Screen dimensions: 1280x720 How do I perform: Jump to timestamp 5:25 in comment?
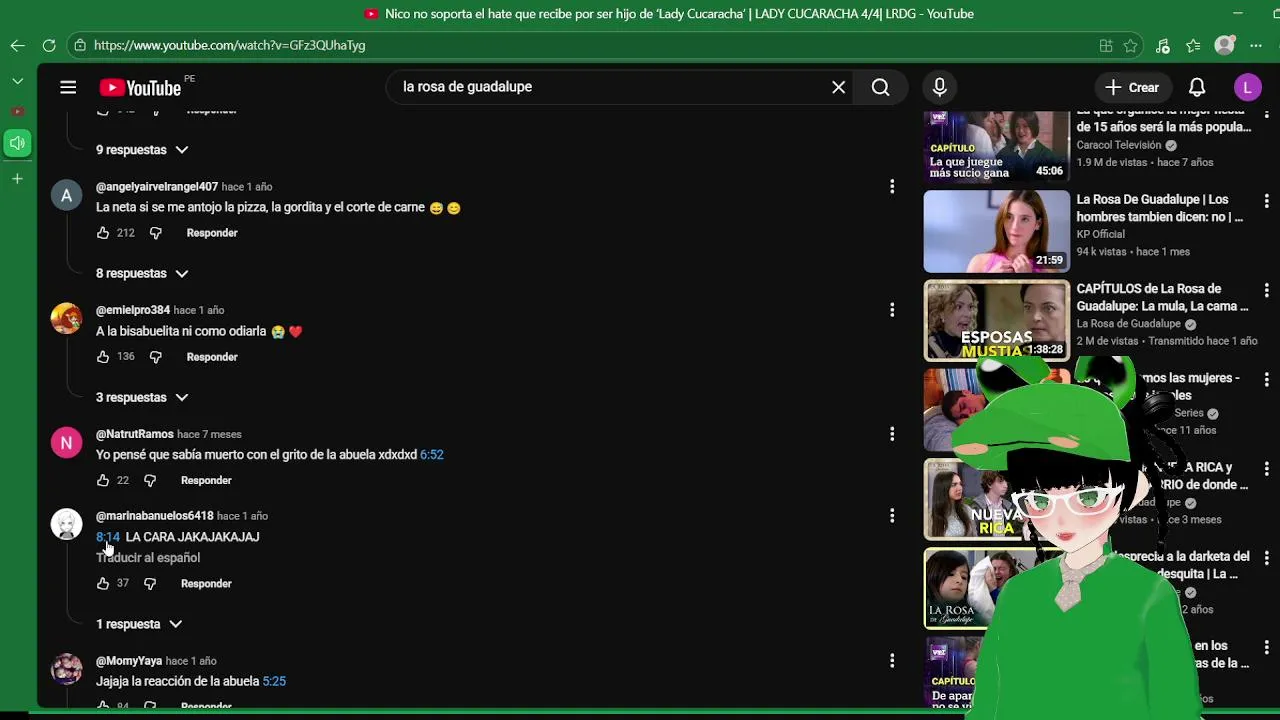pos(274,682)
